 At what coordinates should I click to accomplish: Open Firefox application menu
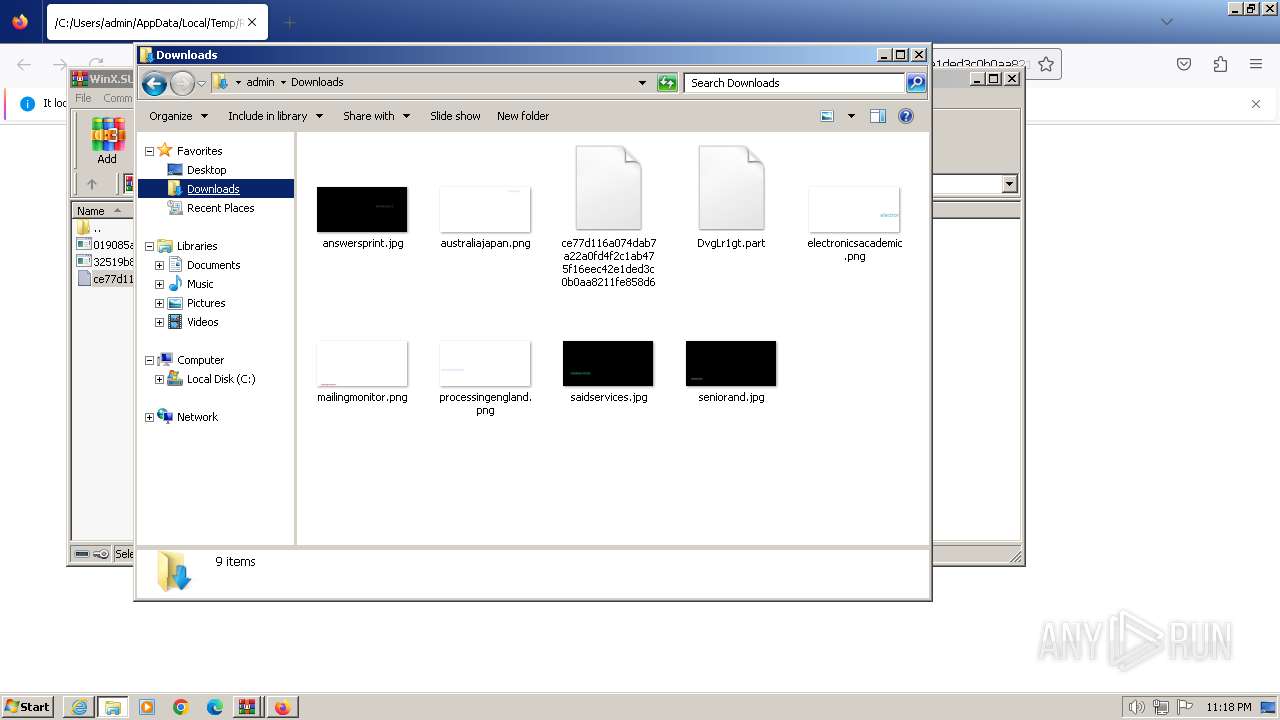1256,64
